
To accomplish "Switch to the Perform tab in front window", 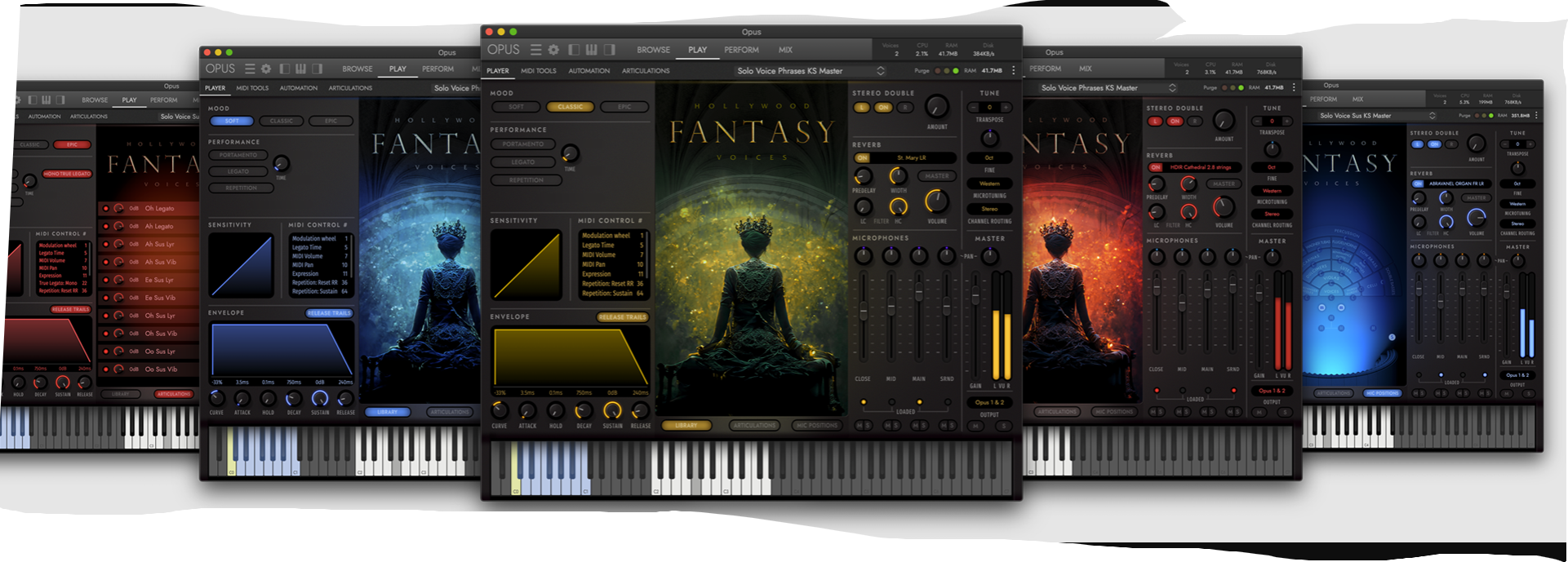I will click(741, 50).
